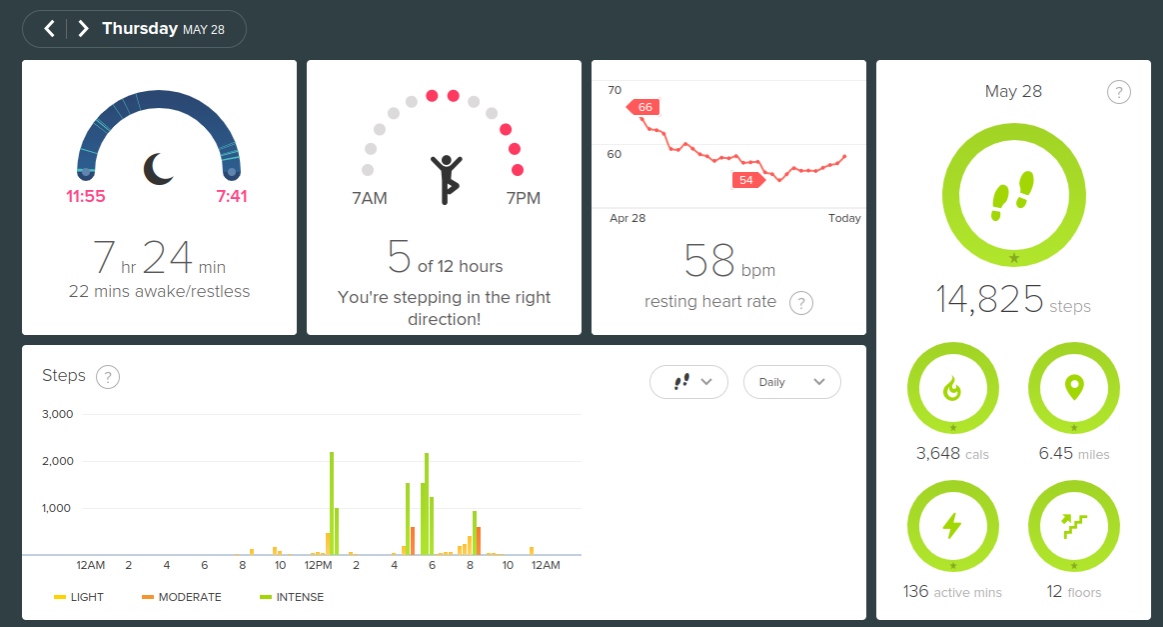Screen dimensions: 1163x627
Task: Click the 14,825 steps count
Action: (x=1013, y=299)
